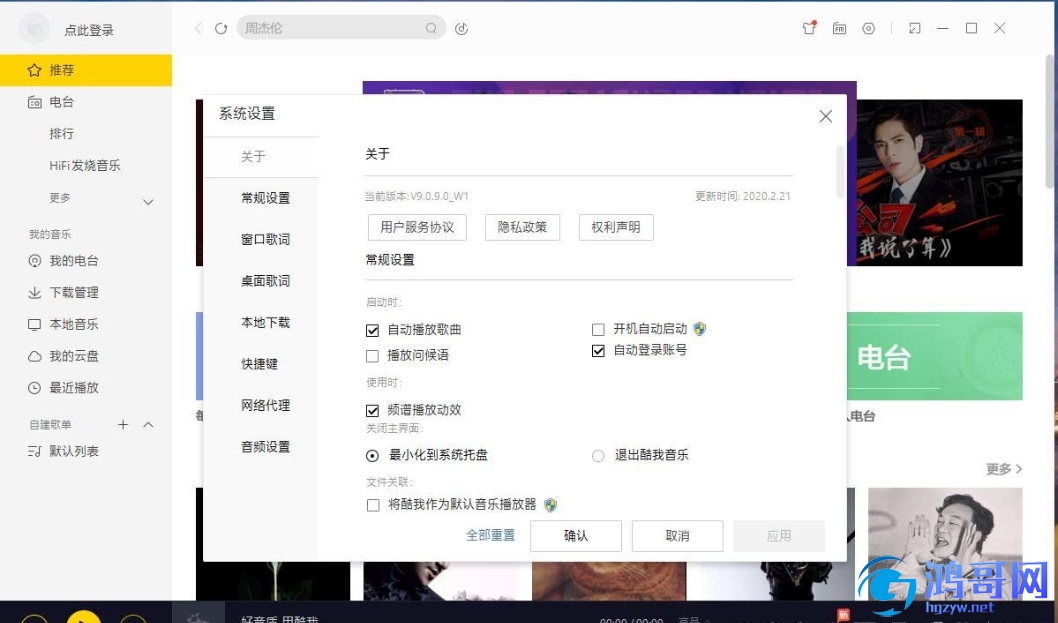Add a new playlist with the plus icon
Image resolution: width=1058 pixels, height=623 pixels.
(123, 425)
